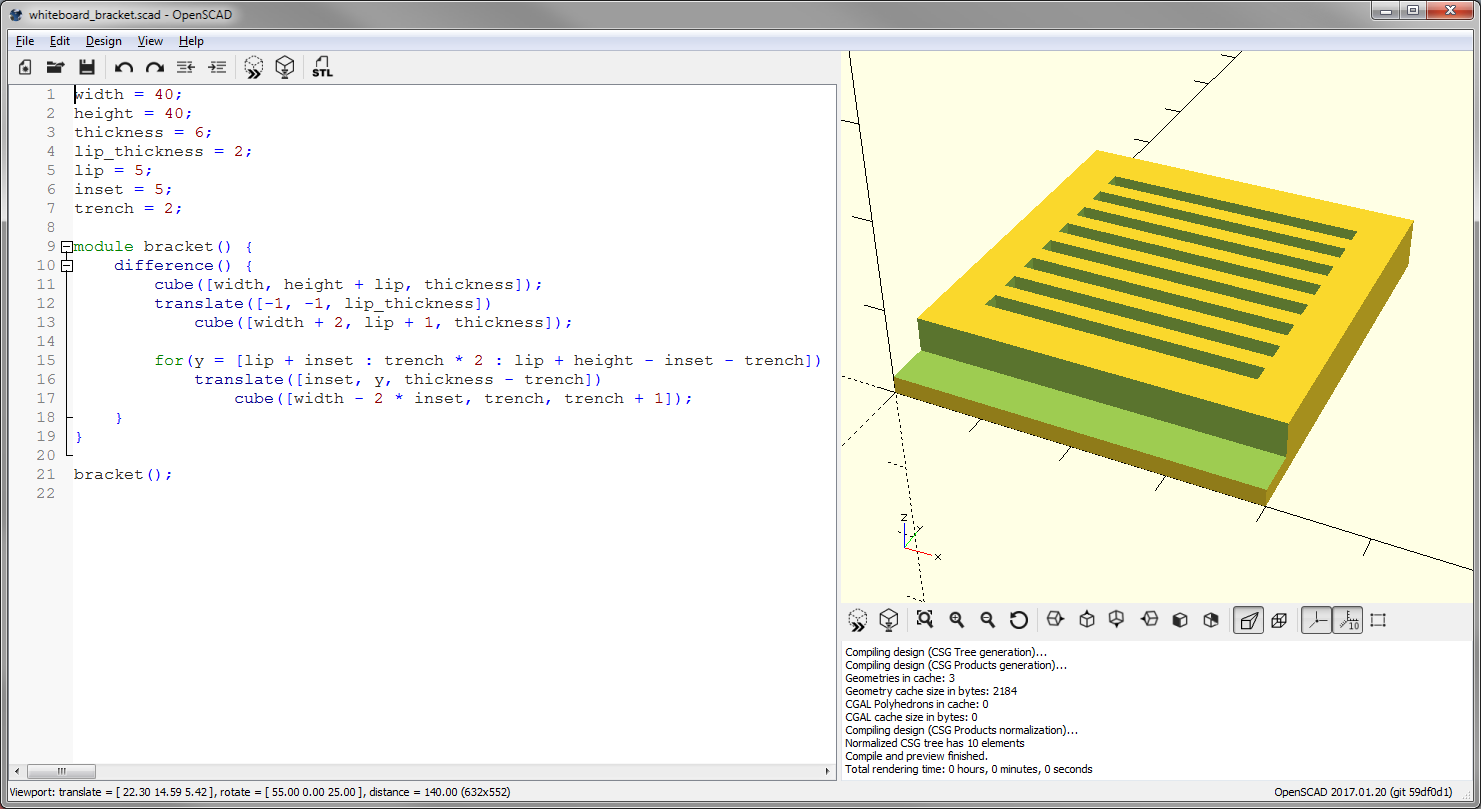This screenshot has width=1481, height=809.
Task: Toggle Perspective projection view button
Action: point(1248,620)
